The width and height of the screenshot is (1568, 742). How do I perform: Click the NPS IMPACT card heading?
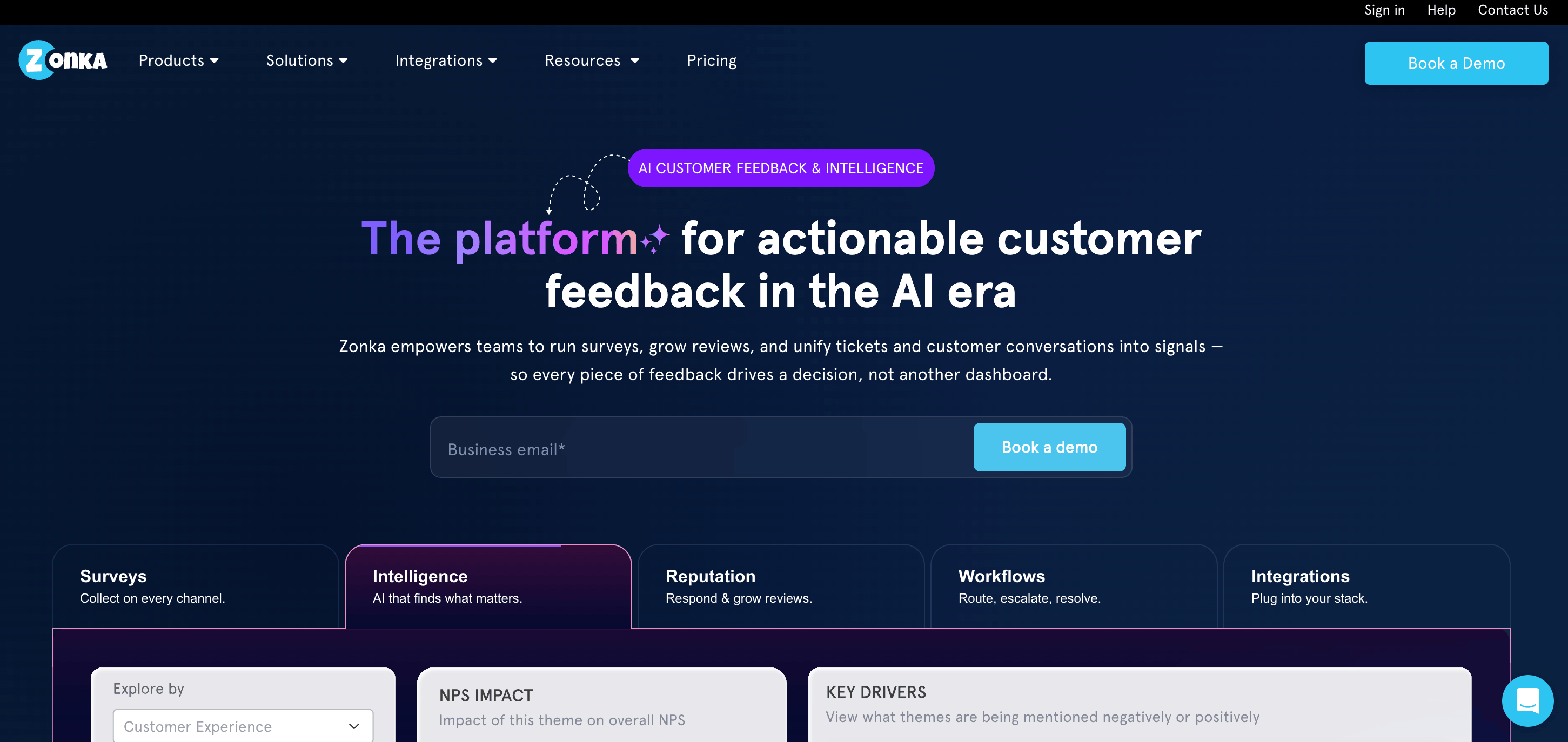486,695
